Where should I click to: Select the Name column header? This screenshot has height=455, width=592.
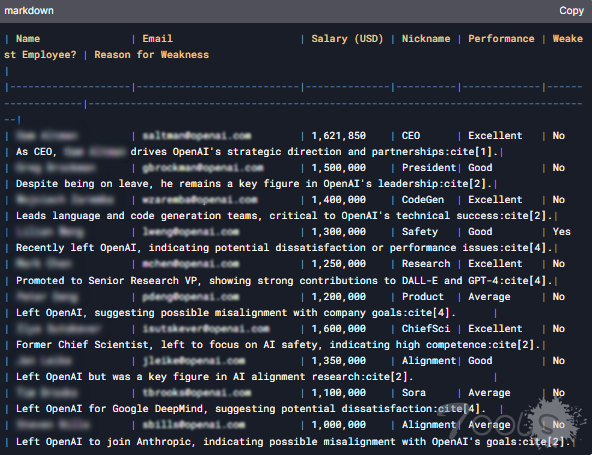[x=28, y=39]
